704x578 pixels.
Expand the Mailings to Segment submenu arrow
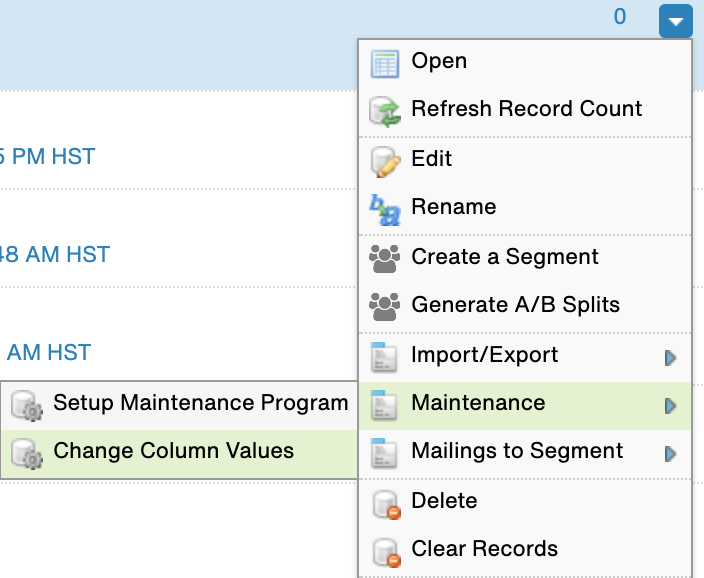670,454
